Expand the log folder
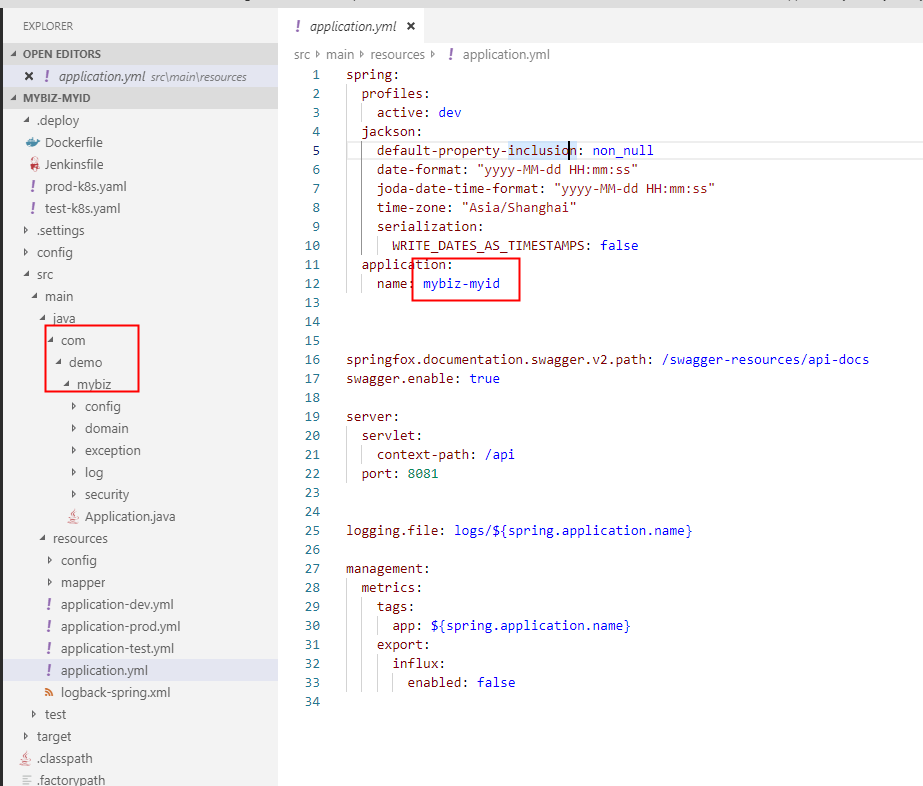 pos(74,472)
